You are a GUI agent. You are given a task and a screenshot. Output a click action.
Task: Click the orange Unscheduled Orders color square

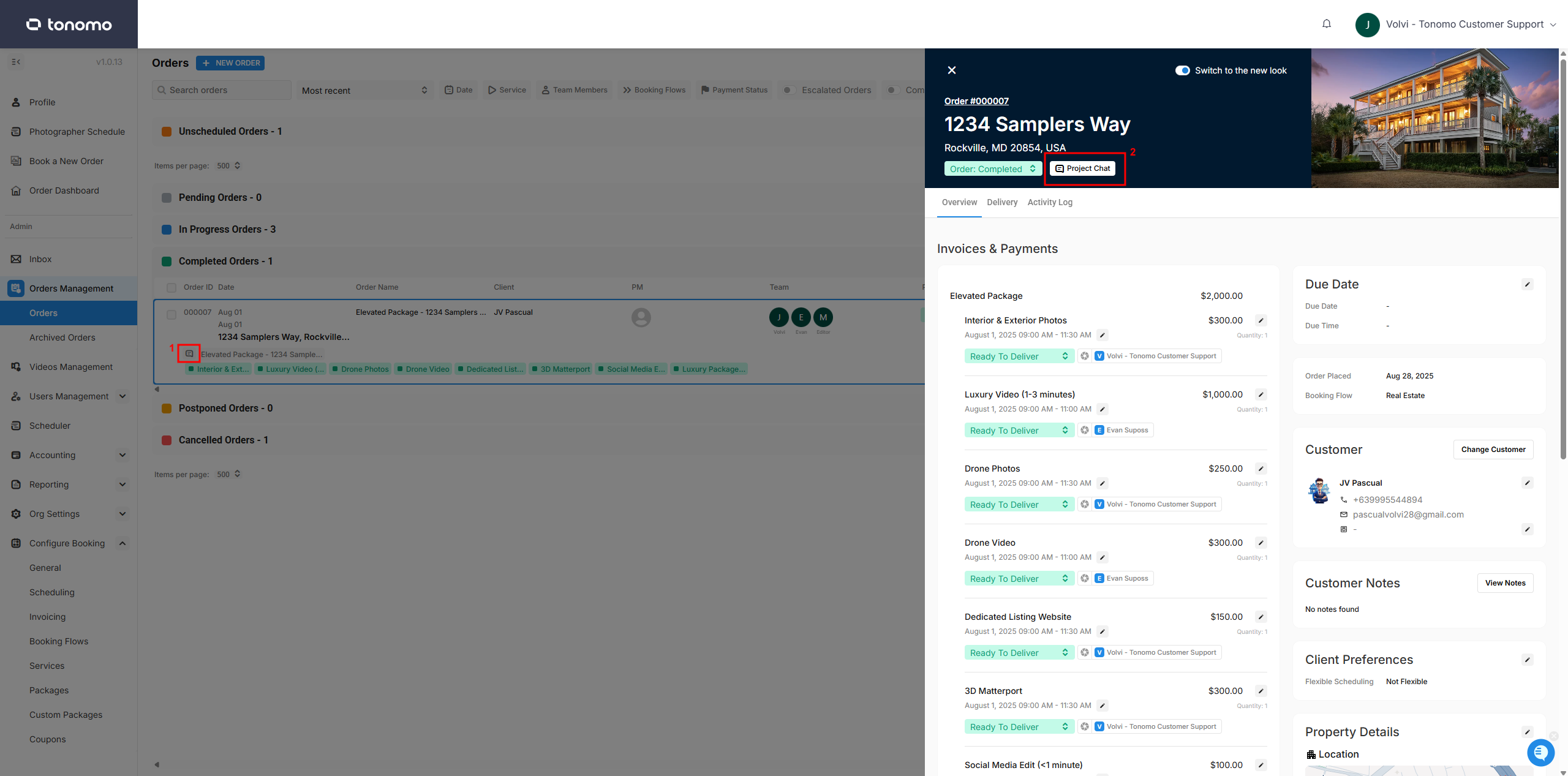point(167,132)
